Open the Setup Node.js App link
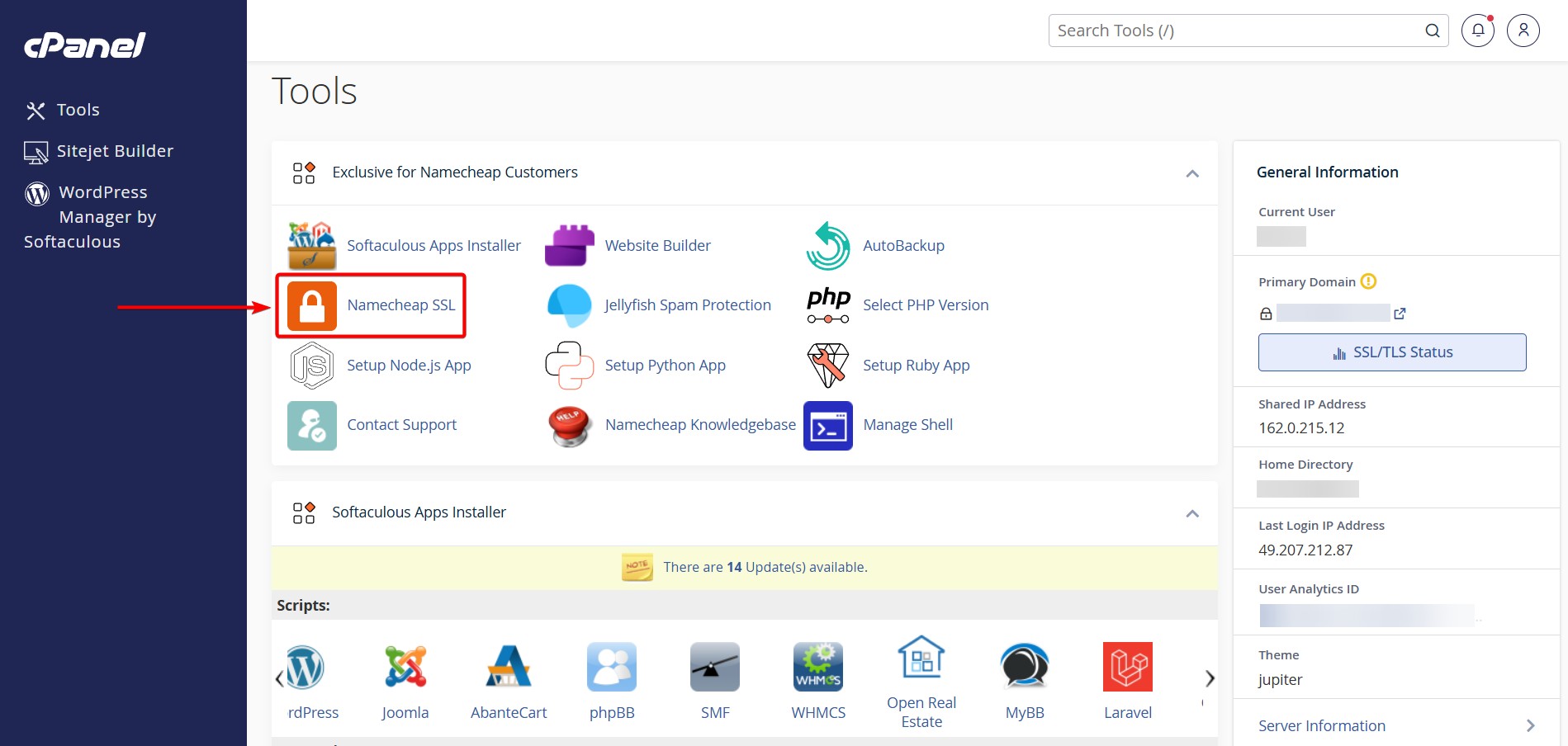Viewport: 1568px width, 746px height. [409, 366]
